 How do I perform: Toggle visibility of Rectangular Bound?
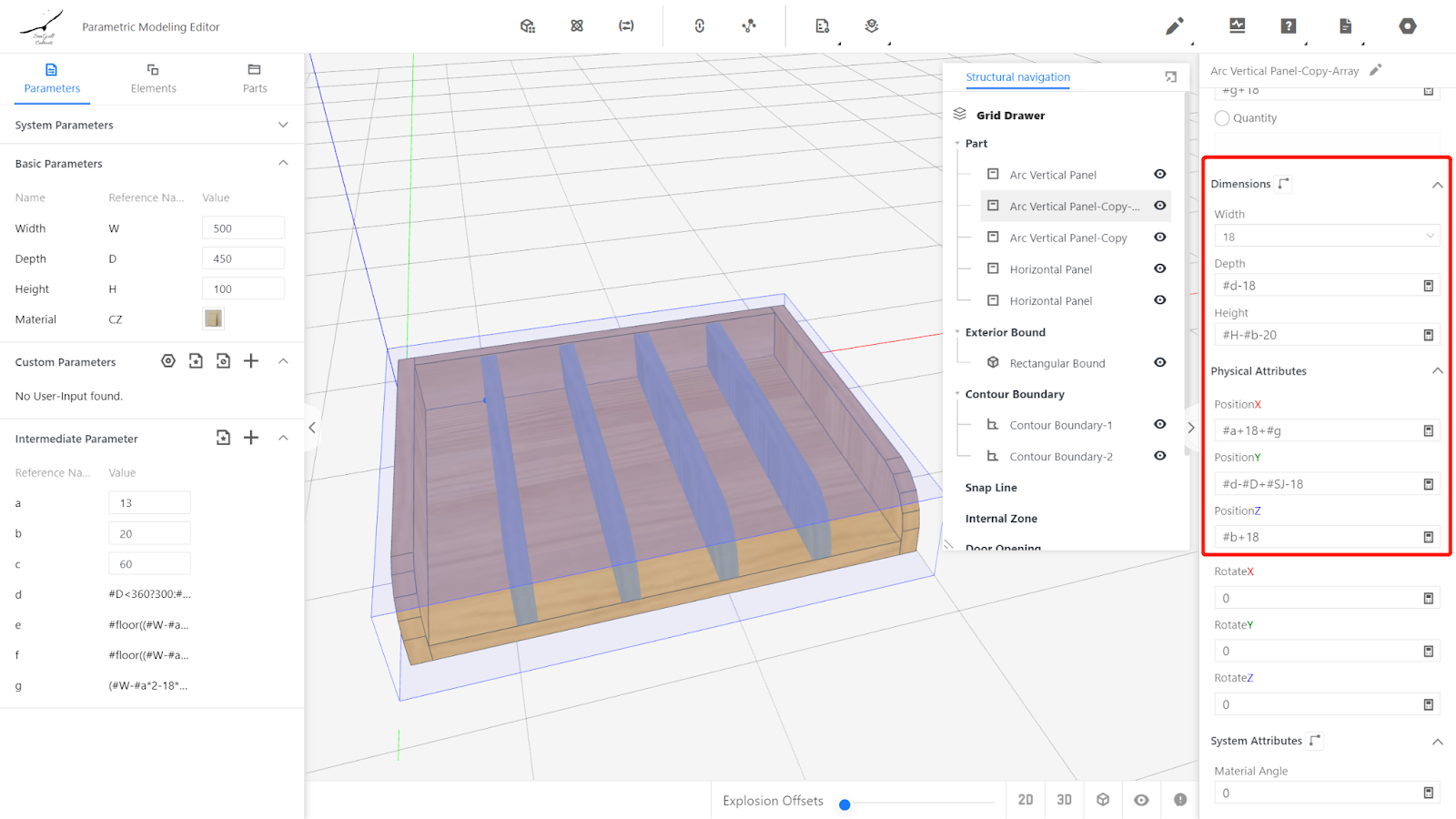pyautogui.click(x=1159, y=362)
